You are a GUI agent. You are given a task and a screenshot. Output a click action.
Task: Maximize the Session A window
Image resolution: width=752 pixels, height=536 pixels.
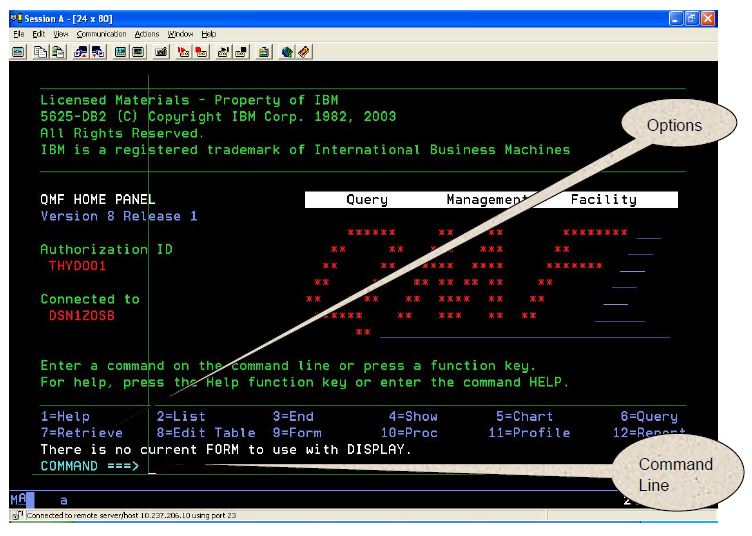(692, 19)
